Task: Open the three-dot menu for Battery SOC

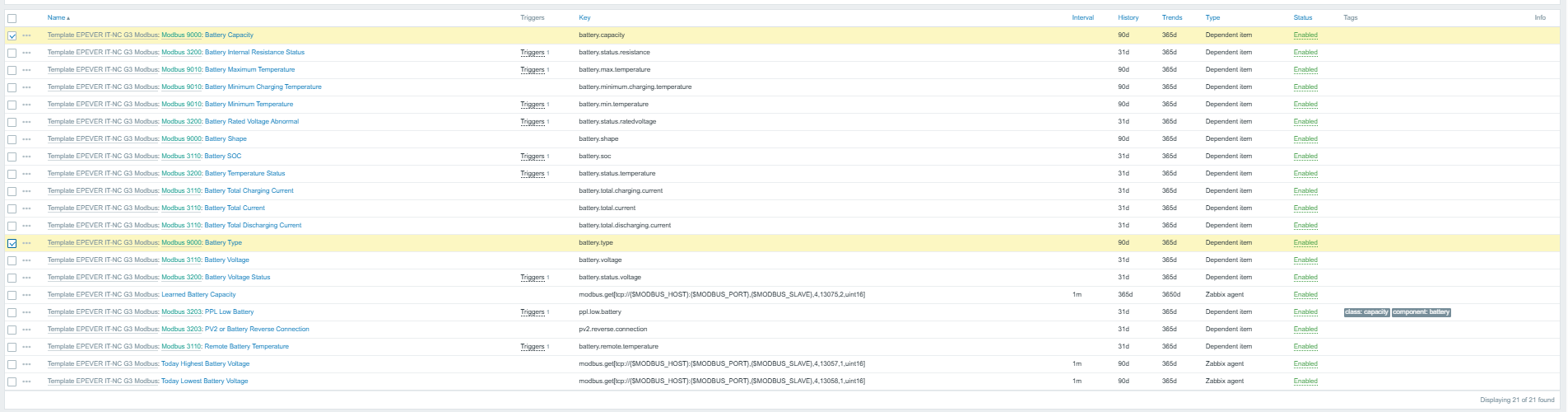Action: click(x=27, y=157)
